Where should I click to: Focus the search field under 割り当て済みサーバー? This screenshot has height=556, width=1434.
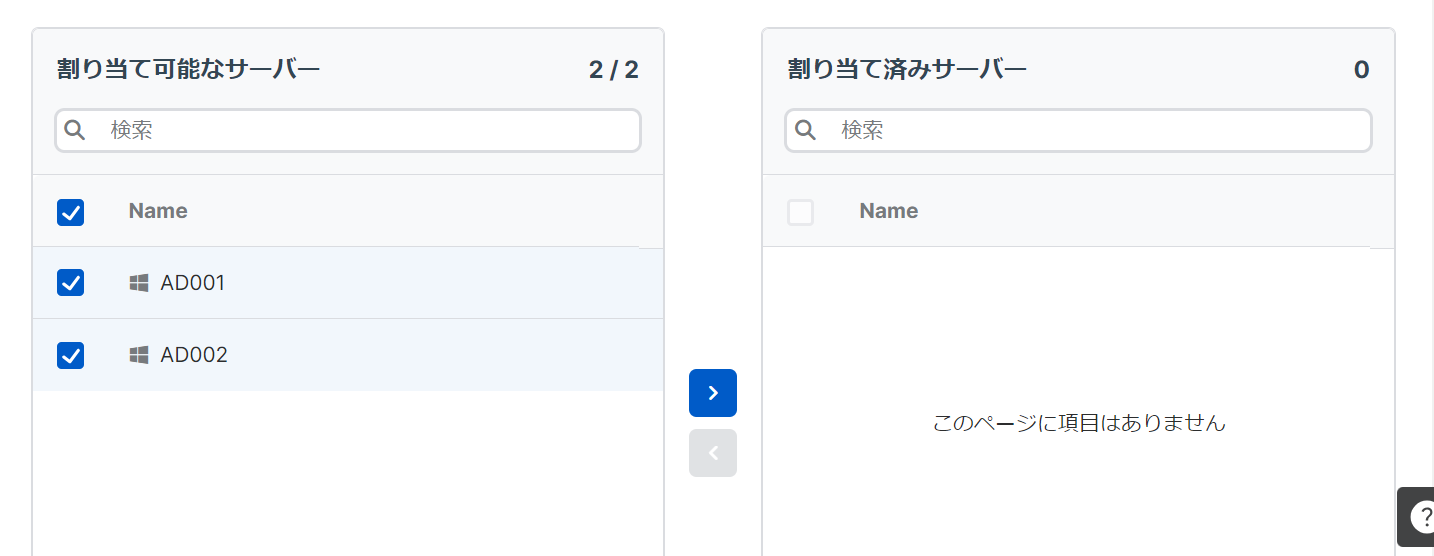pos(1090,130)
